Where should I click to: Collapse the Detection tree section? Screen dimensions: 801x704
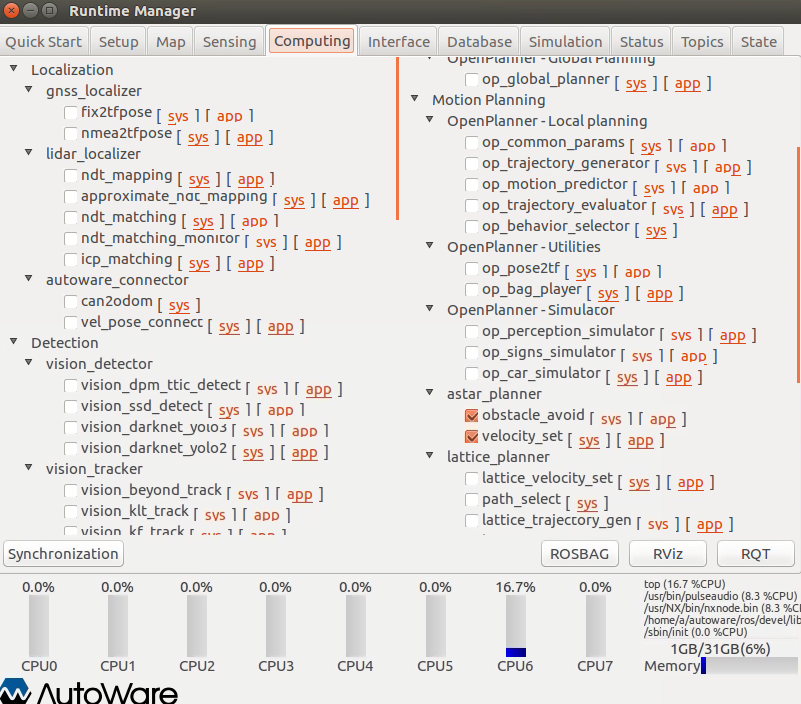pos(14,341)
